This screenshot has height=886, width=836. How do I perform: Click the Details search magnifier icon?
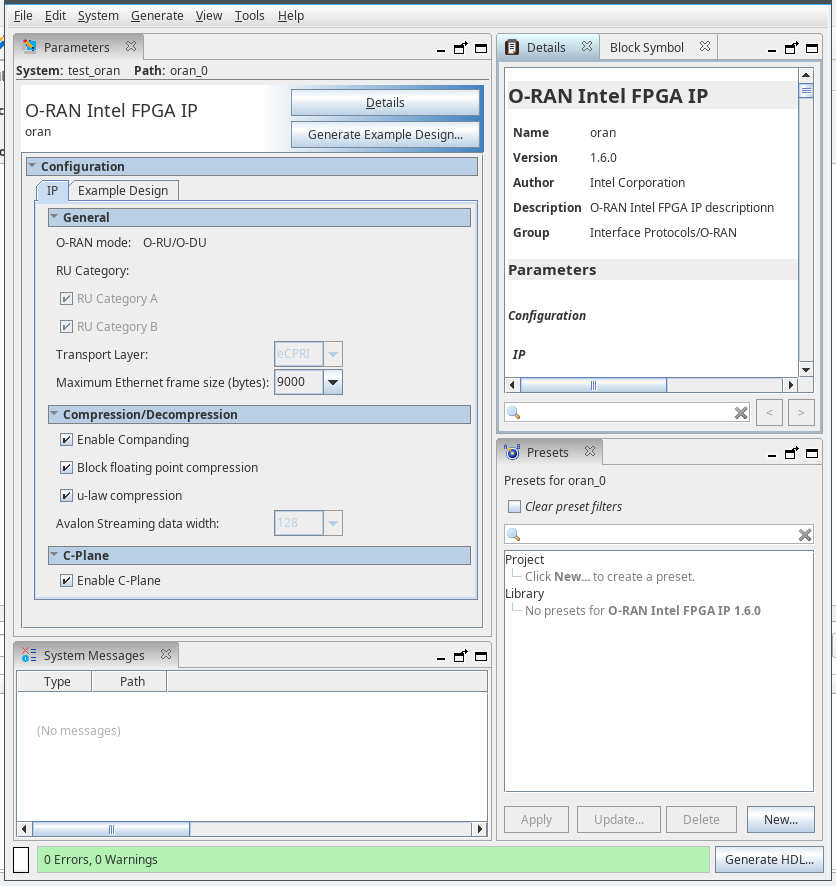[513, 412]
